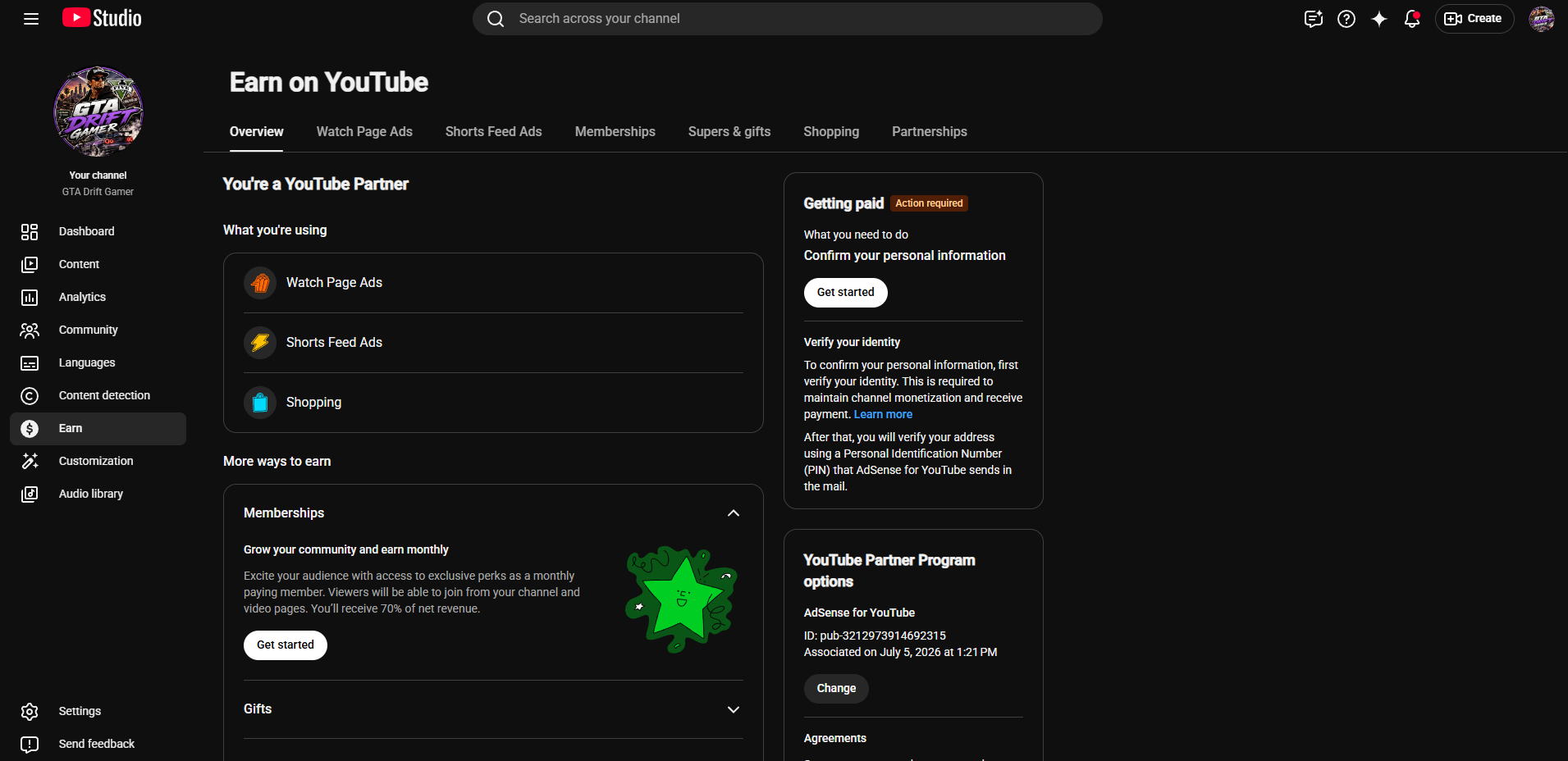Click the Earn on YouTube heading
Screen dimensions: 1568x761
tap(329, 83)
